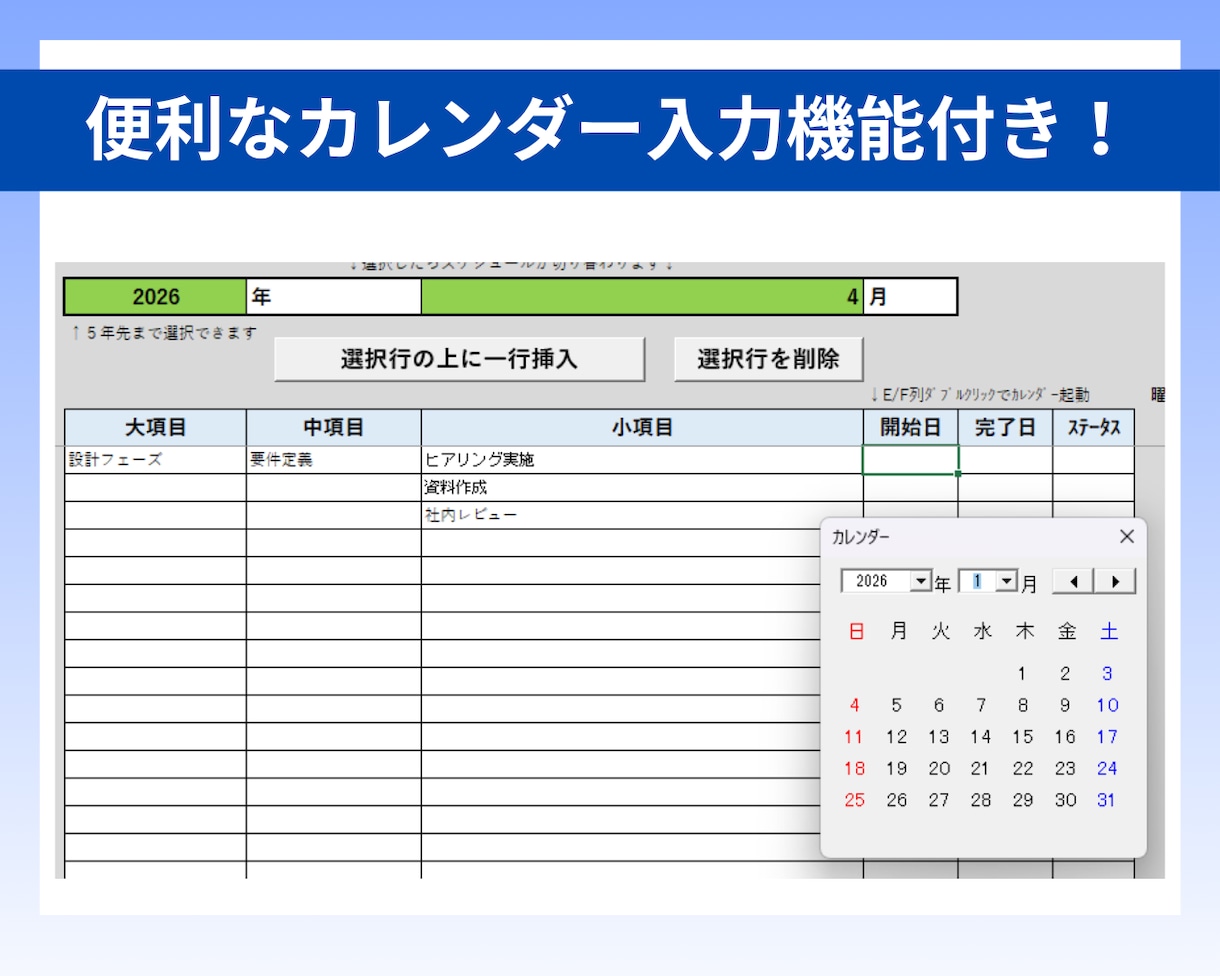Click the 完了日 column header
The image size is (1220, 976).
point(1005,428)
